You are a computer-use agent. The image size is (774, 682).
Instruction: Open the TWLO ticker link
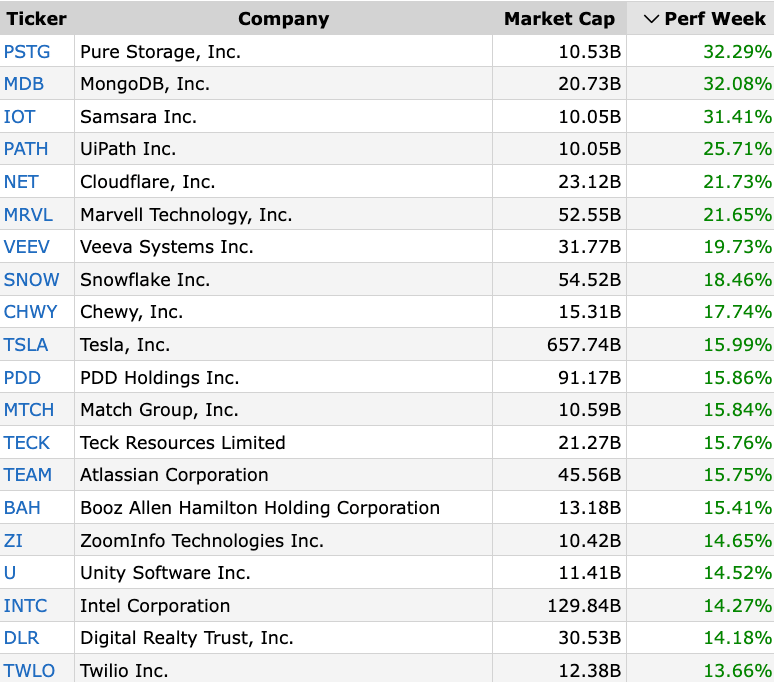click(x=29, y=671)
